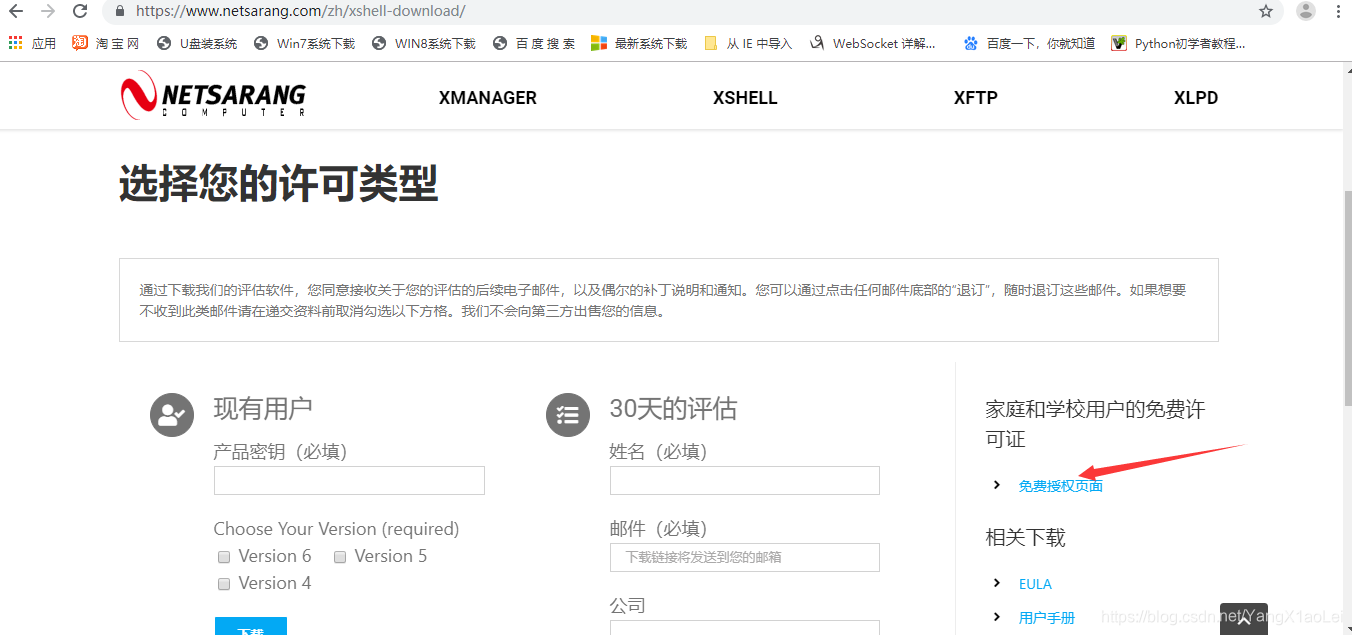The height and width of the screenshot is (635, 1352).
Task: Click the padlock site security icon
Action: 120,12
